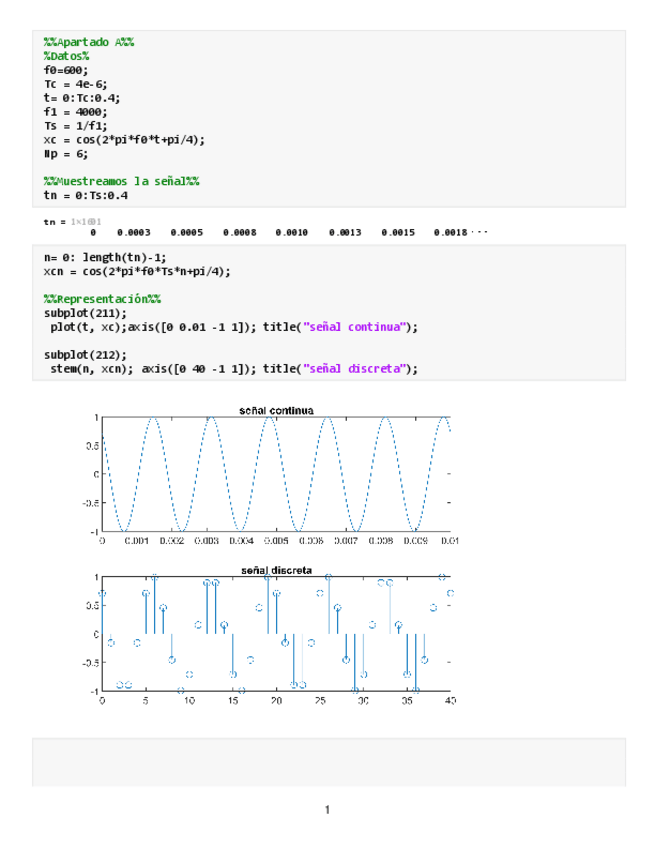This screenshot has height=848, width=655.
Task: Click the "señal continua" string in the plot command
Action: click(x=357, y=327)
